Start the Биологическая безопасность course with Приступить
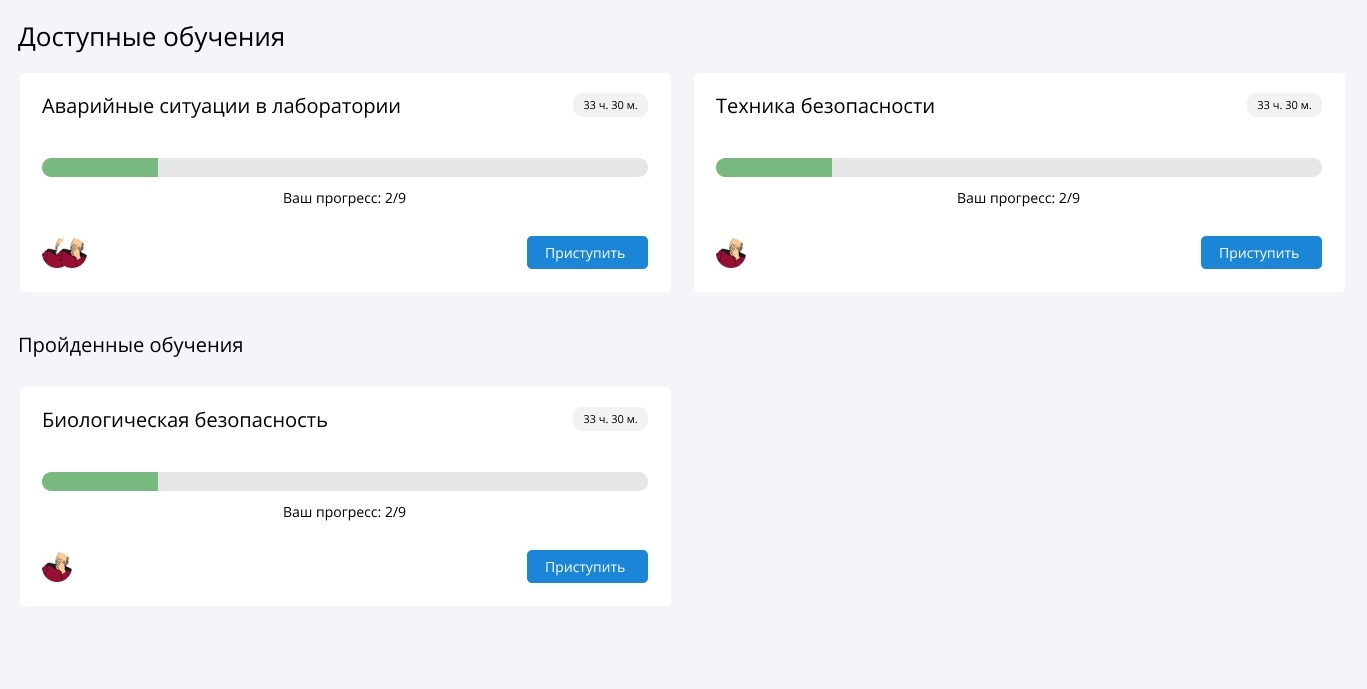1367x689 pixels. (x=587, y=566)
